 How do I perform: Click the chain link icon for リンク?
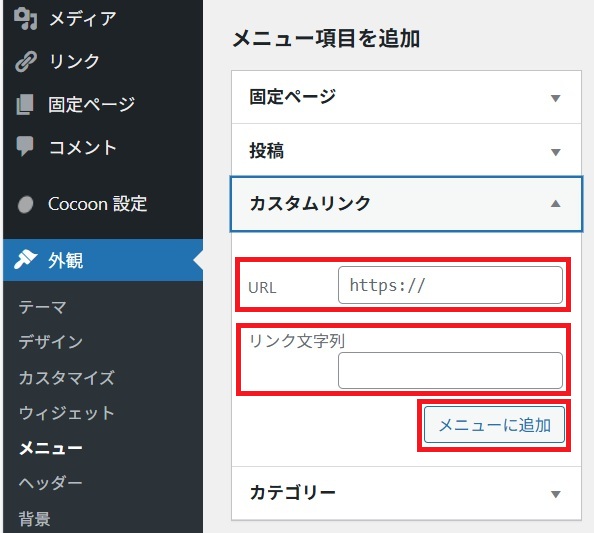26,61
